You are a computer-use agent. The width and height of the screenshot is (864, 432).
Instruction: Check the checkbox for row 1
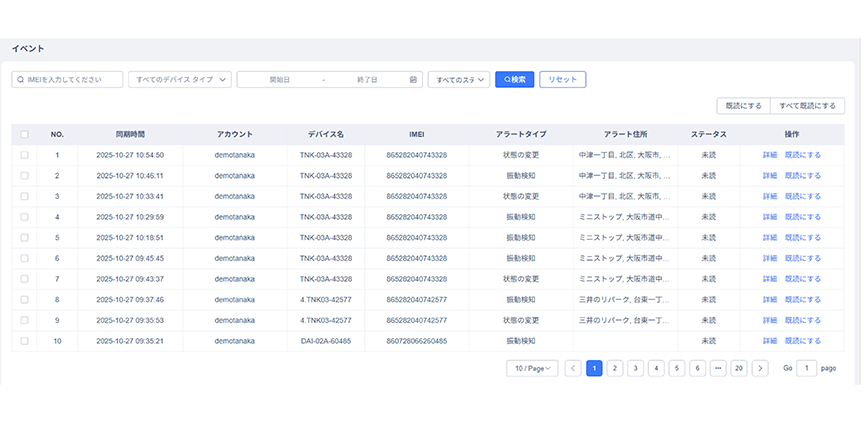pos(24,155)
